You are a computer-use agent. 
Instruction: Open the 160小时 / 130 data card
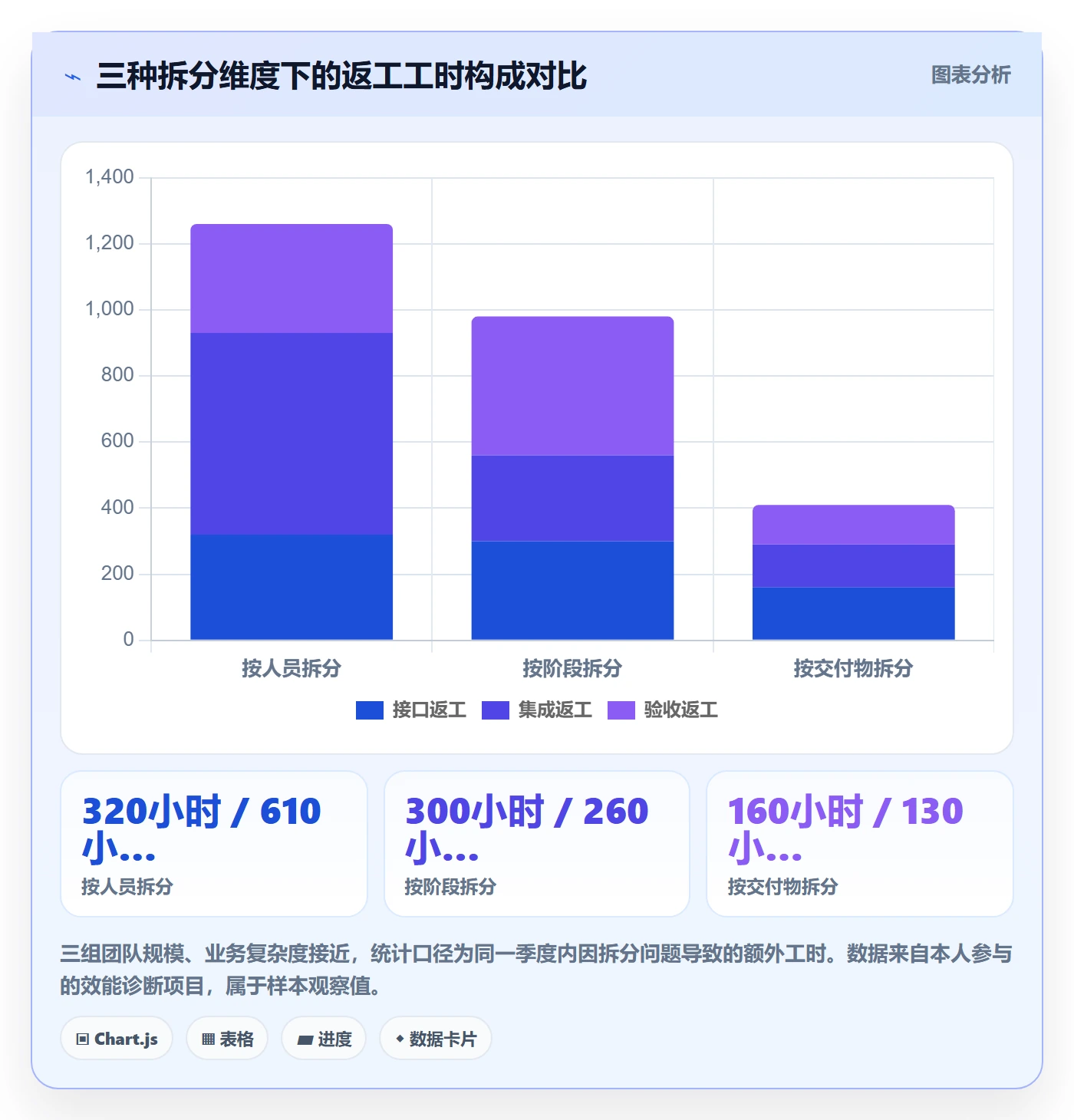860,844
